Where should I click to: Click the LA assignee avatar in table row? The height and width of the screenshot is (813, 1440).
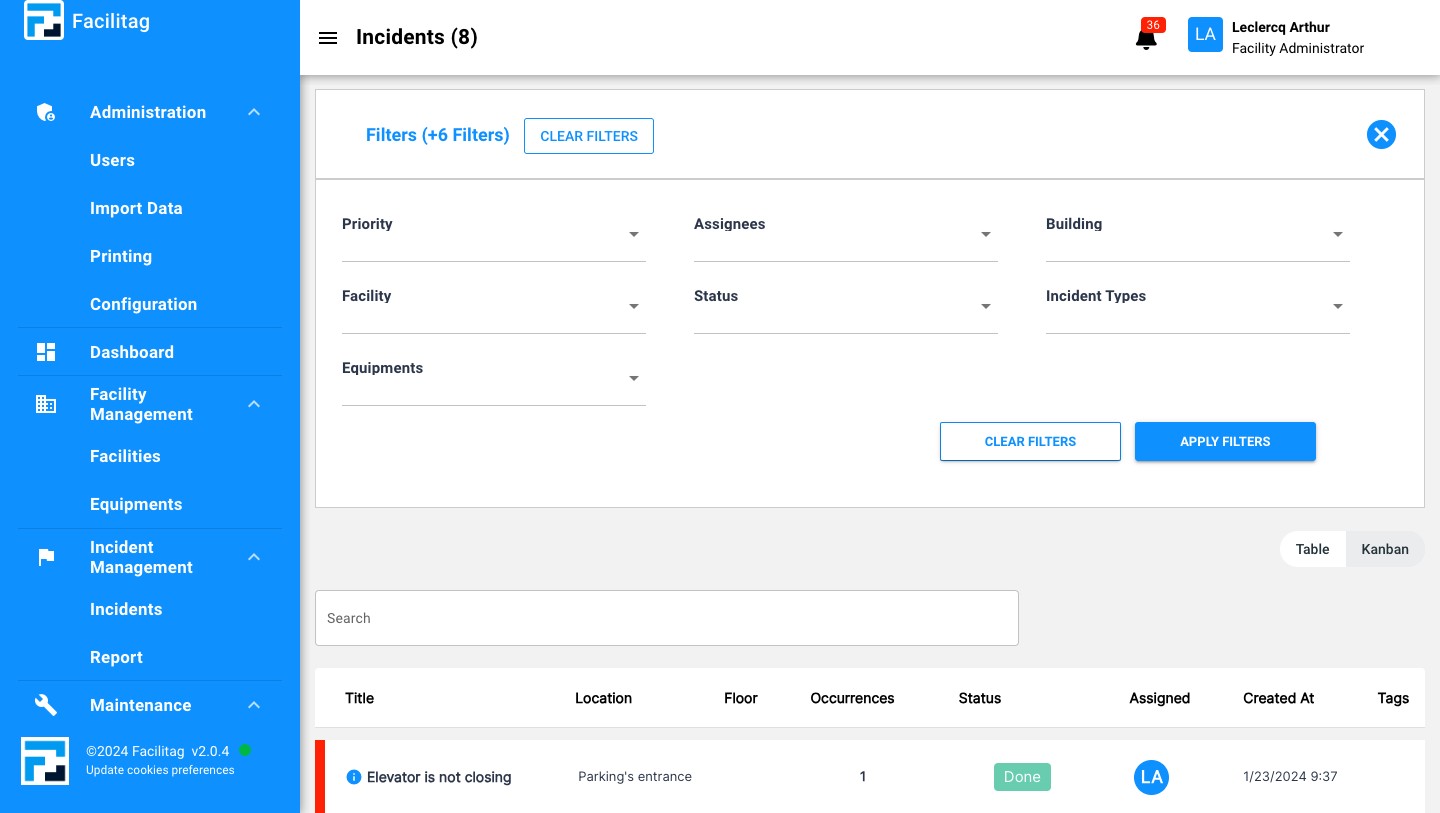point(1151,777)
